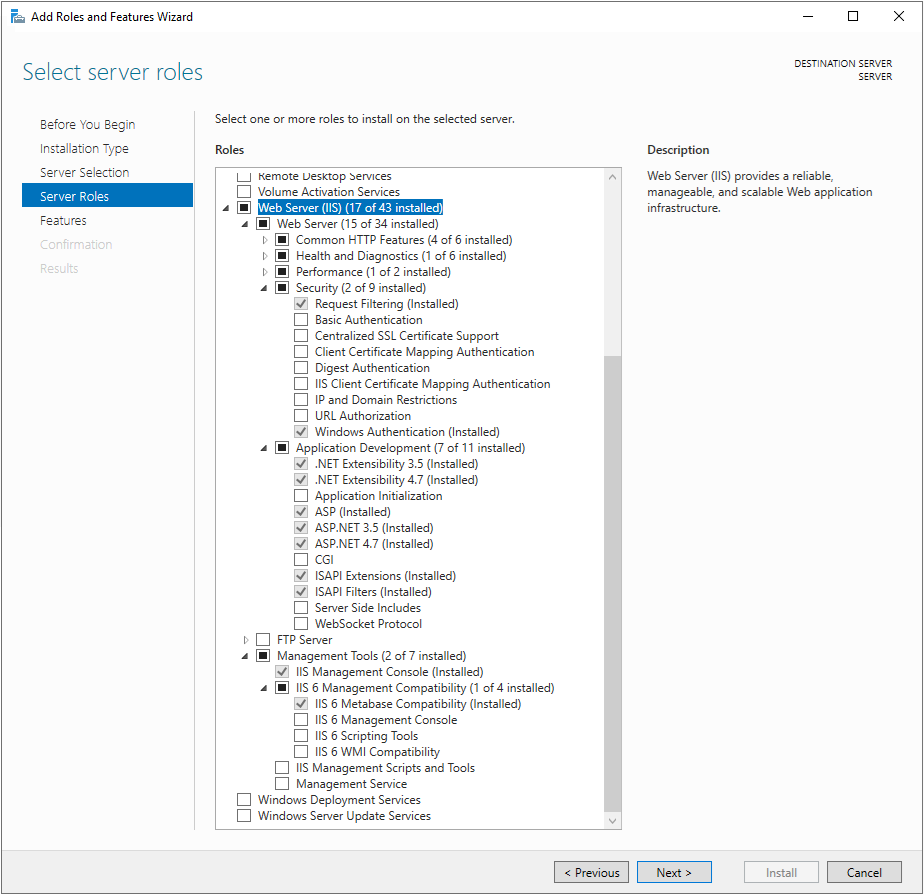Check Windows Server Update Services role
Viewport: 924px width, 895px height.
click(244, 816)
